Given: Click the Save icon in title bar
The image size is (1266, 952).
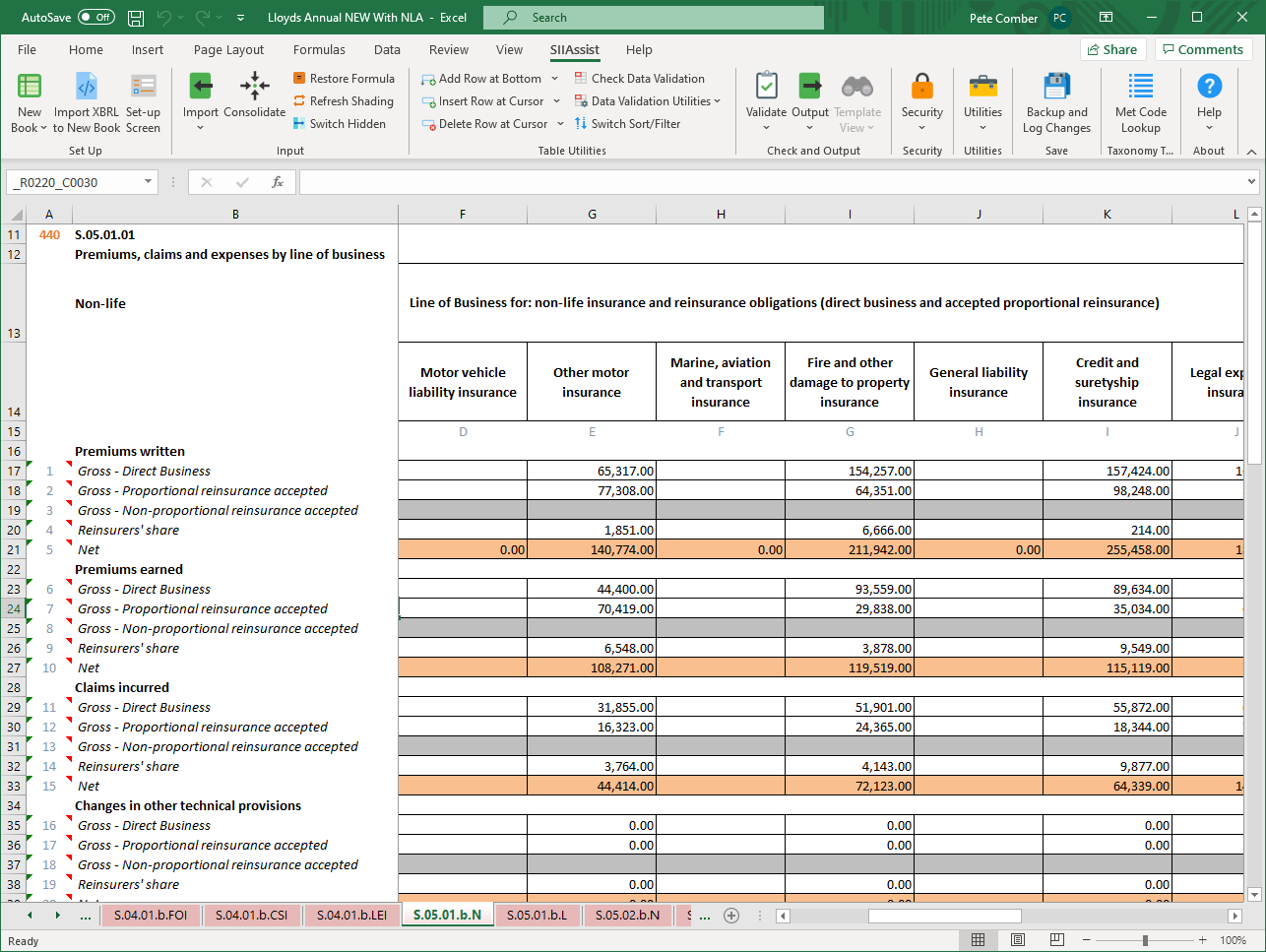Looking at the screenshot, I should (x=136, y=18).
